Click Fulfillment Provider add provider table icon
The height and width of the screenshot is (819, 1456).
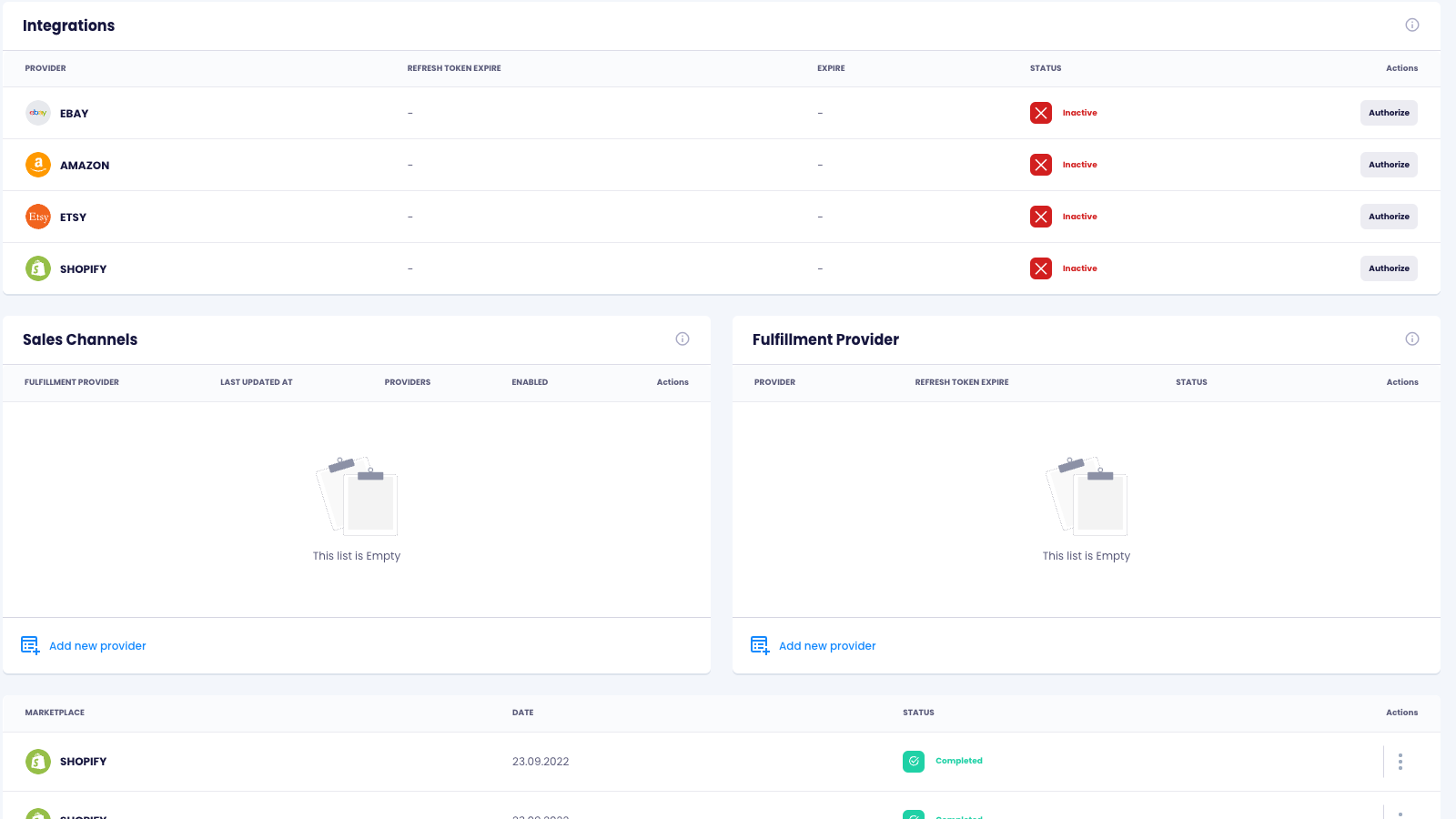[760, 645]
